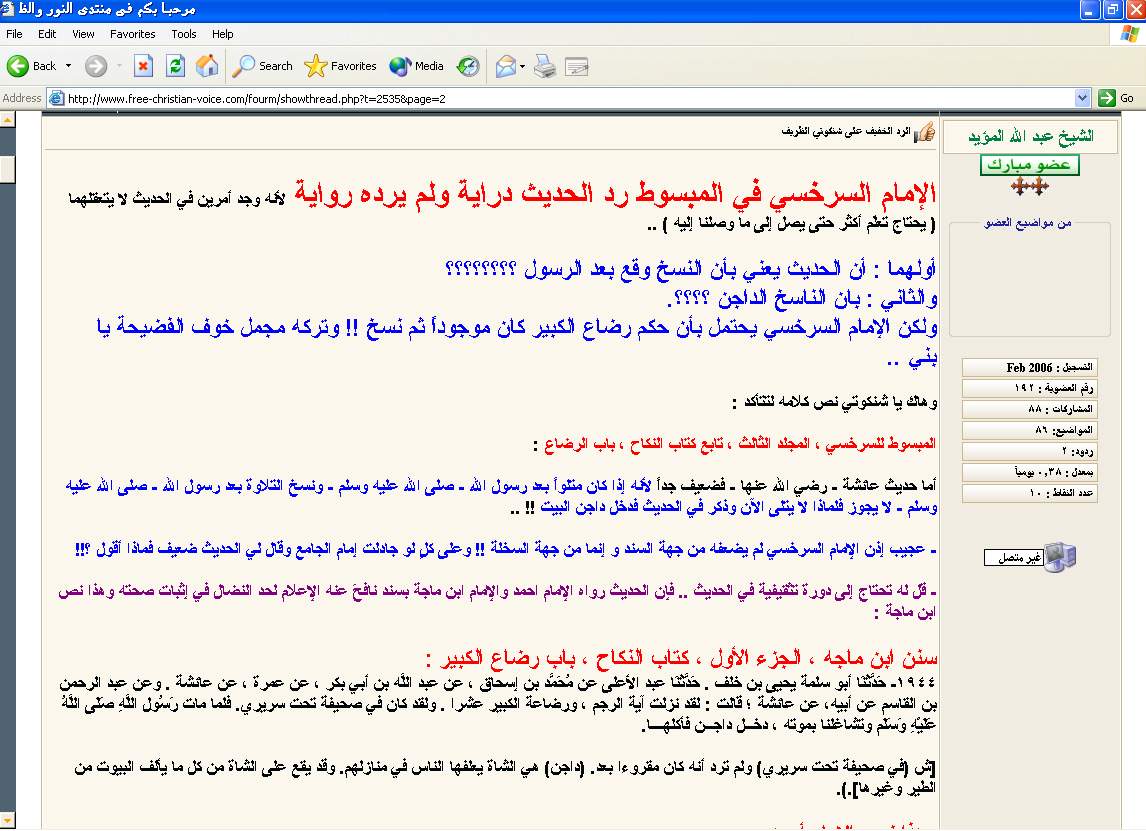Open the Media toolbar pane
This screenshot has height=831, width=1146.
click(417, 66)
